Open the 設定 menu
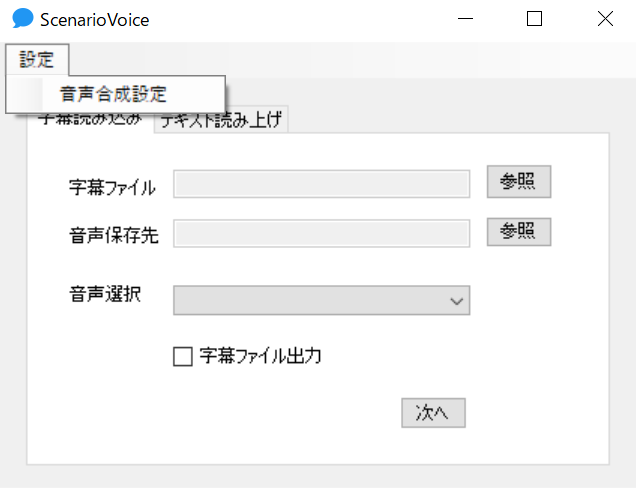Screen dimensions: 636x488 [x=37, y=60]
